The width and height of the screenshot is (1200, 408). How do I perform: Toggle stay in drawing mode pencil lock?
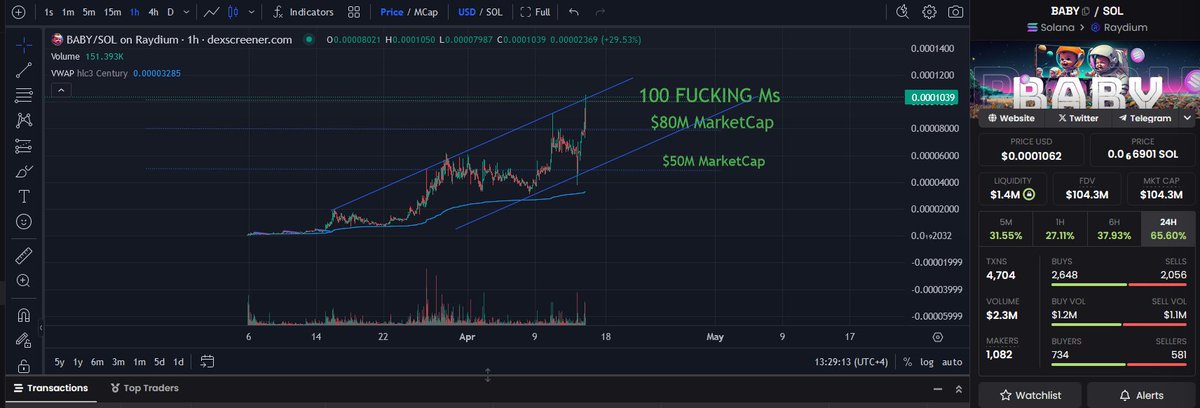coord(24,342)
